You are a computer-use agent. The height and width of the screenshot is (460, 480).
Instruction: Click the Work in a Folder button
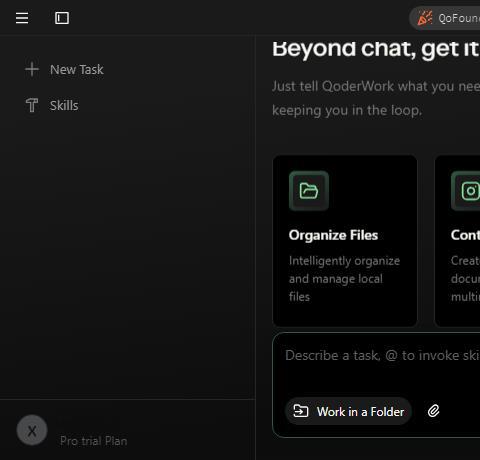click(348, 411)
